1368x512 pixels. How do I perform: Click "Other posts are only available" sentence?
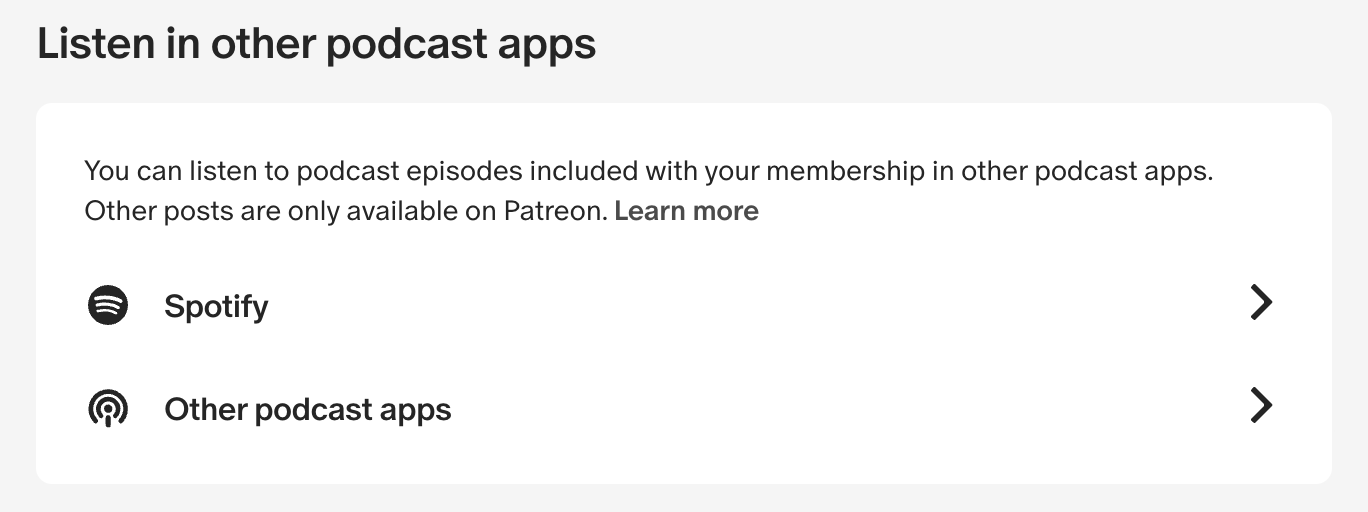[x=260, y=211]
